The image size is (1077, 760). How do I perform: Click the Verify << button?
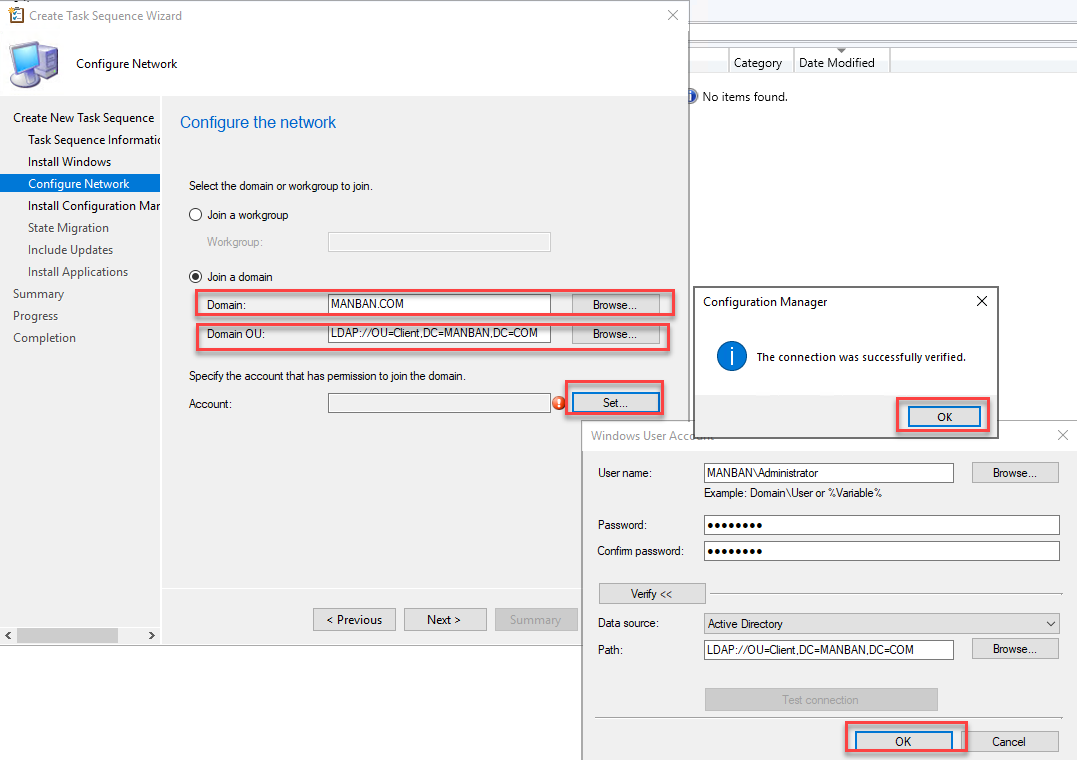coord(651,593)
